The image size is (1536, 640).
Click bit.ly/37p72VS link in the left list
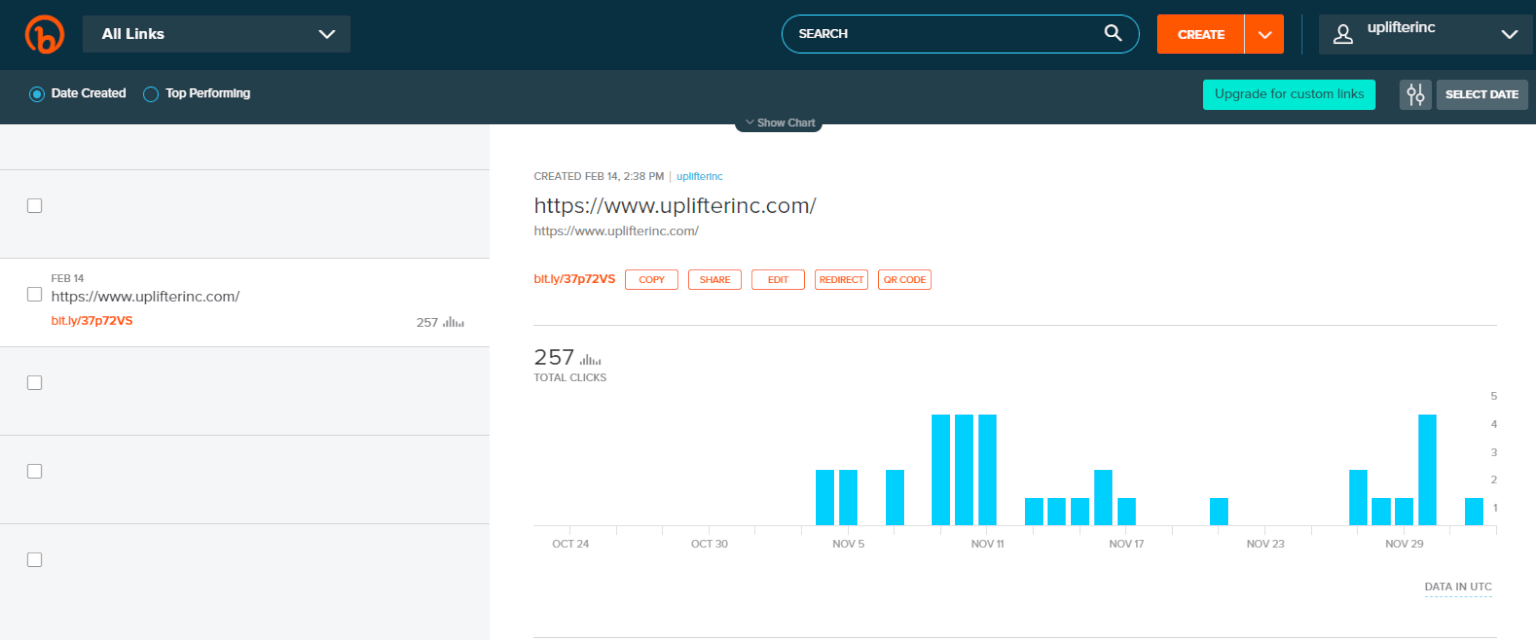[92, 321]
